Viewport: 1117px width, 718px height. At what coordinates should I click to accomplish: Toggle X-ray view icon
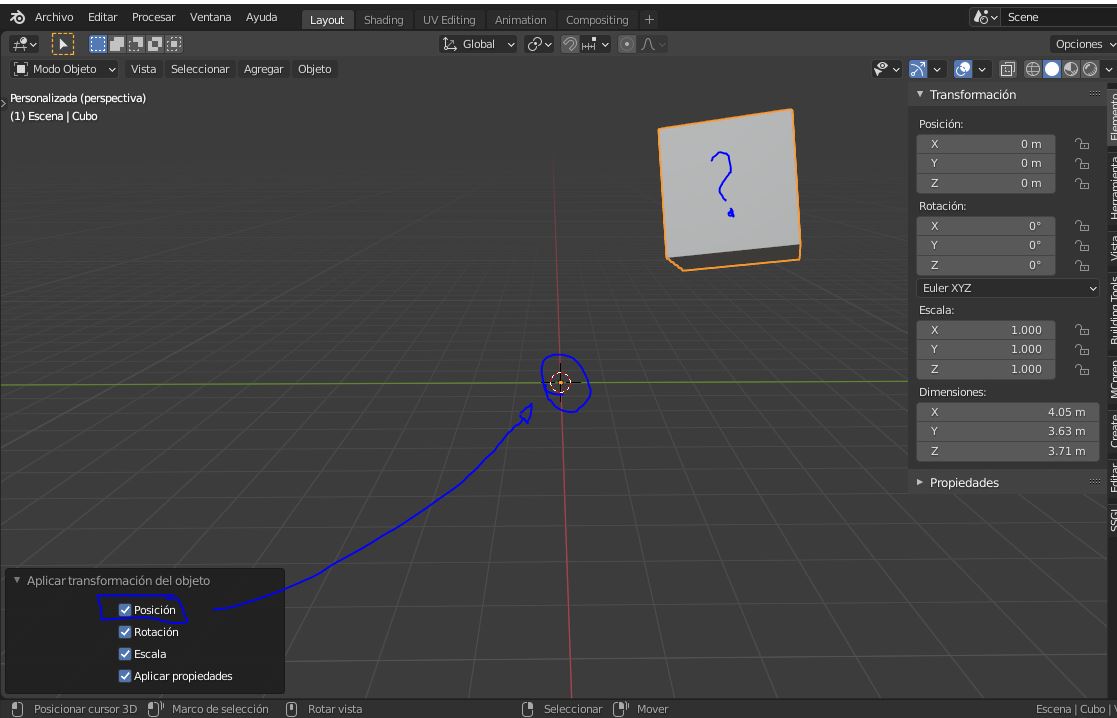(x=1007, y=69)
